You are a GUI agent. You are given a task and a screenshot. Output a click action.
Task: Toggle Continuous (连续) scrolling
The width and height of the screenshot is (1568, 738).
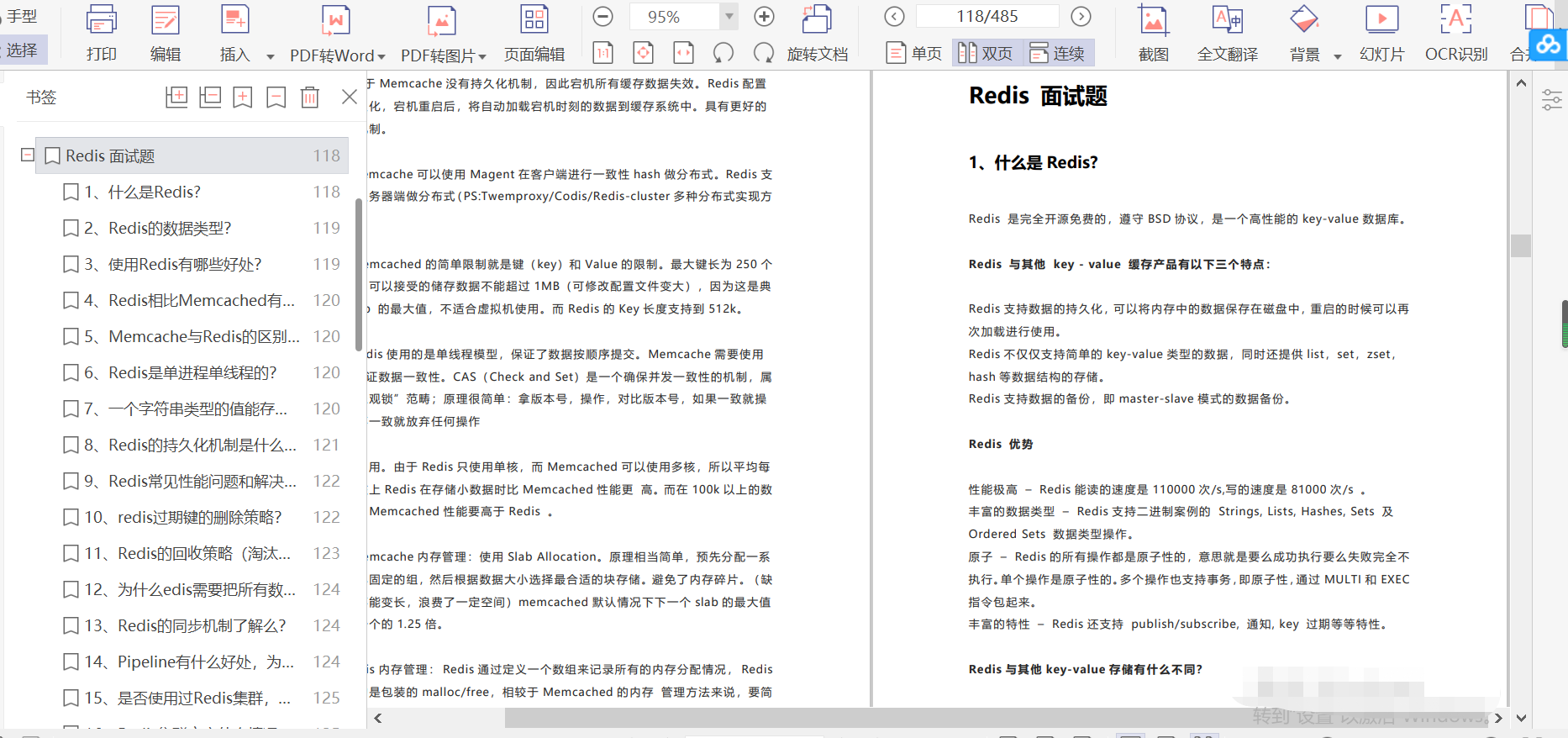[x=1057, y=53]
